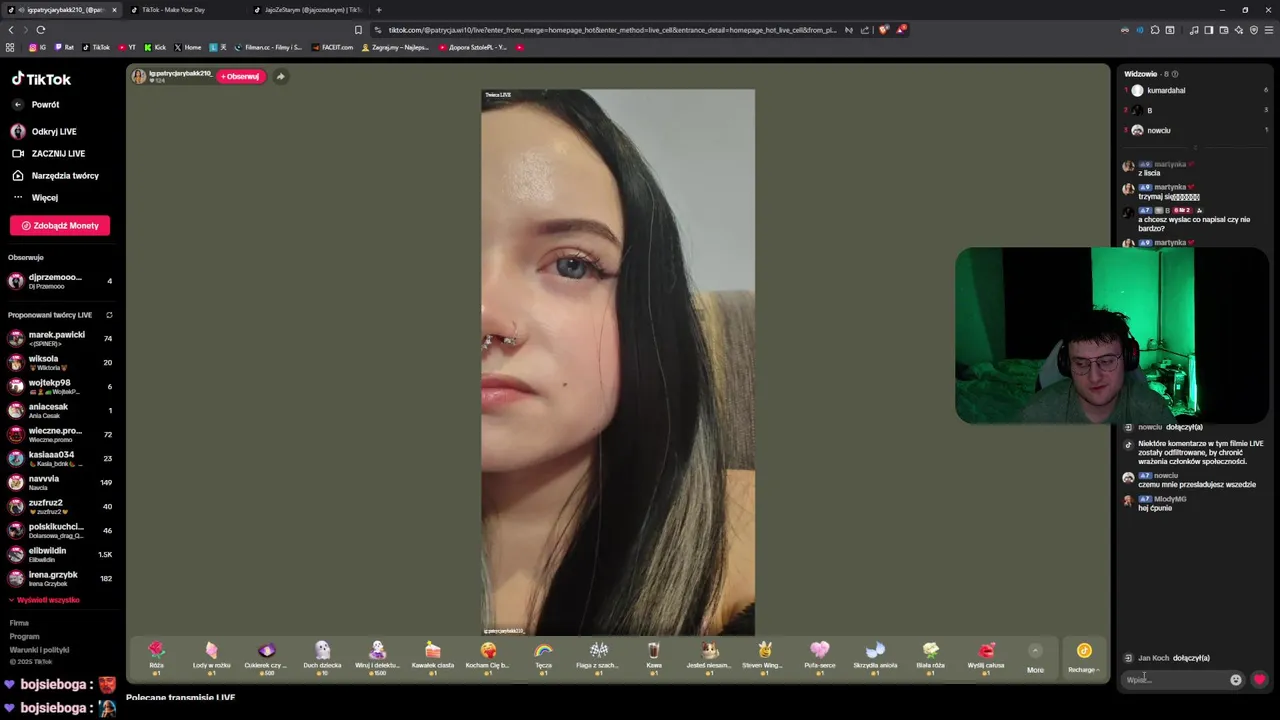
Task: Open kasiaaa034 live stream
Action: (x=60, y=459)
